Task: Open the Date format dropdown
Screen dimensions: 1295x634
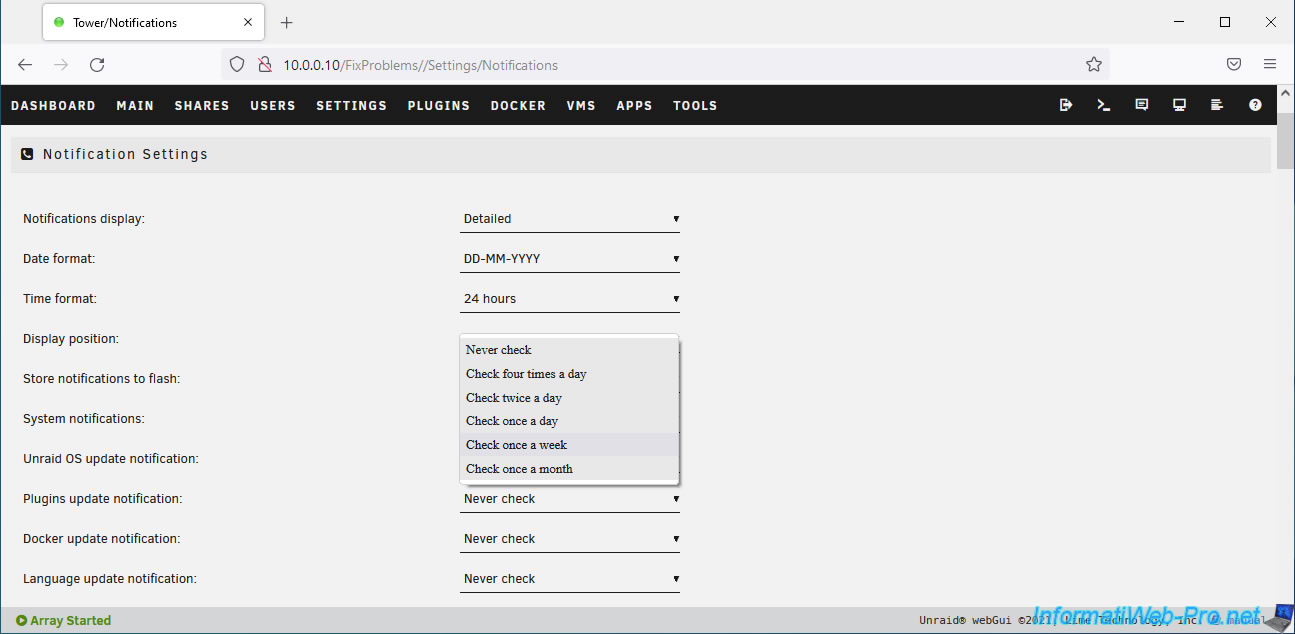Action: (x=570, y=259)
